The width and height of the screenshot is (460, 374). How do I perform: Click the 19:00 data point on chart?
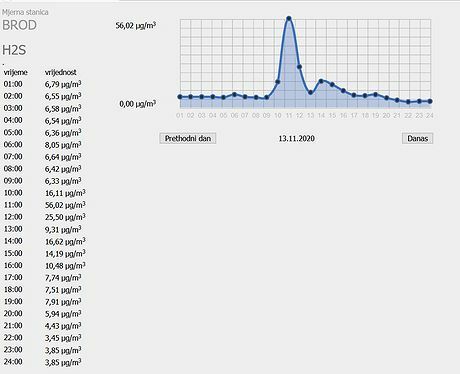376,95
